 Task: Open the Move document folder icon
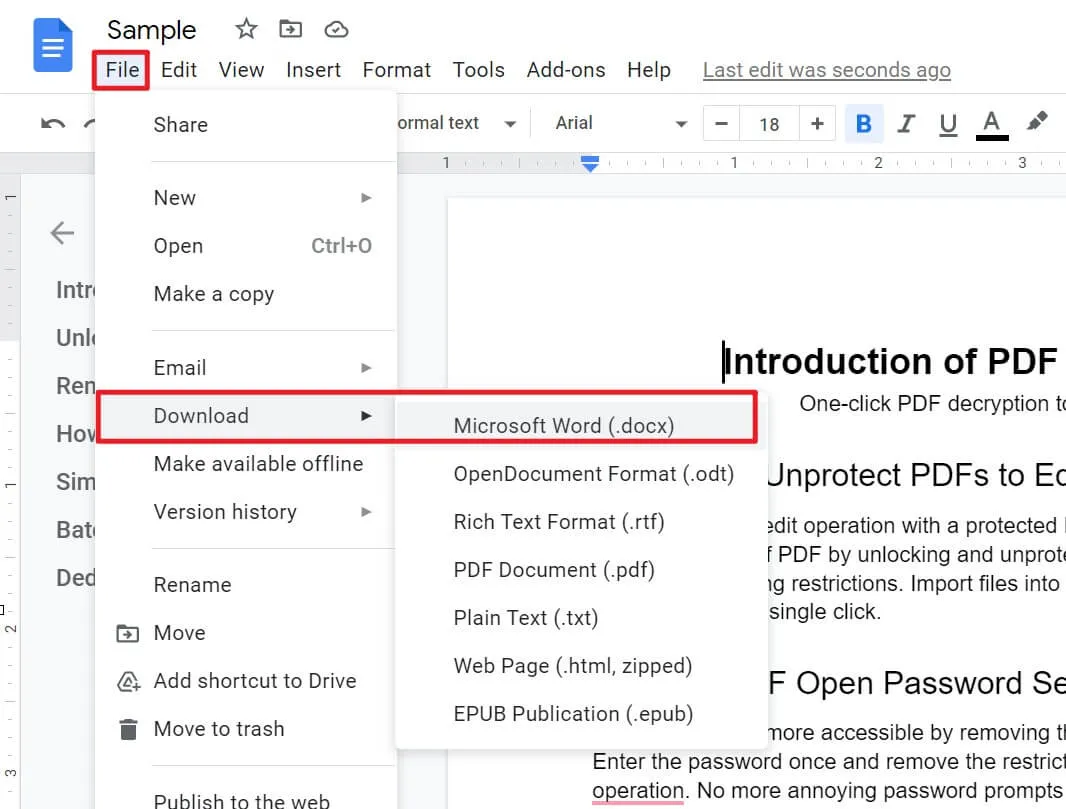[x=290, y=29]
